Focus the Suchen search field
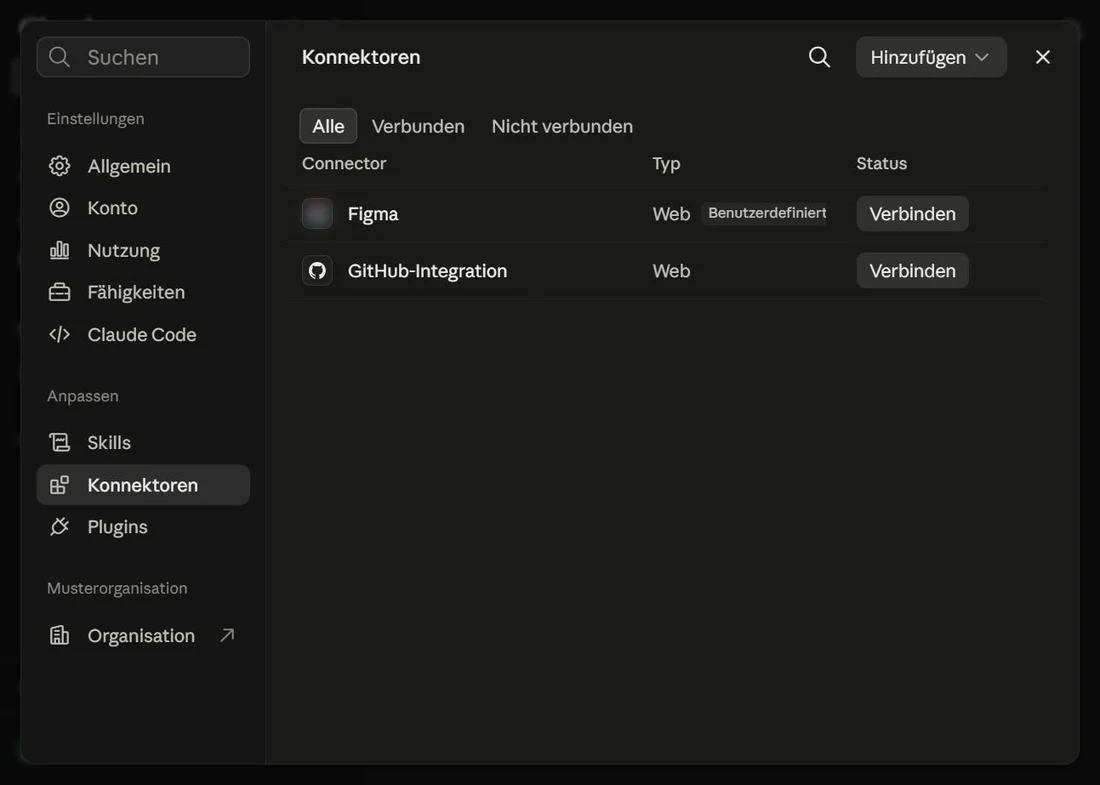The width and height of the screenshot is (1100, 785). [143, 58]
